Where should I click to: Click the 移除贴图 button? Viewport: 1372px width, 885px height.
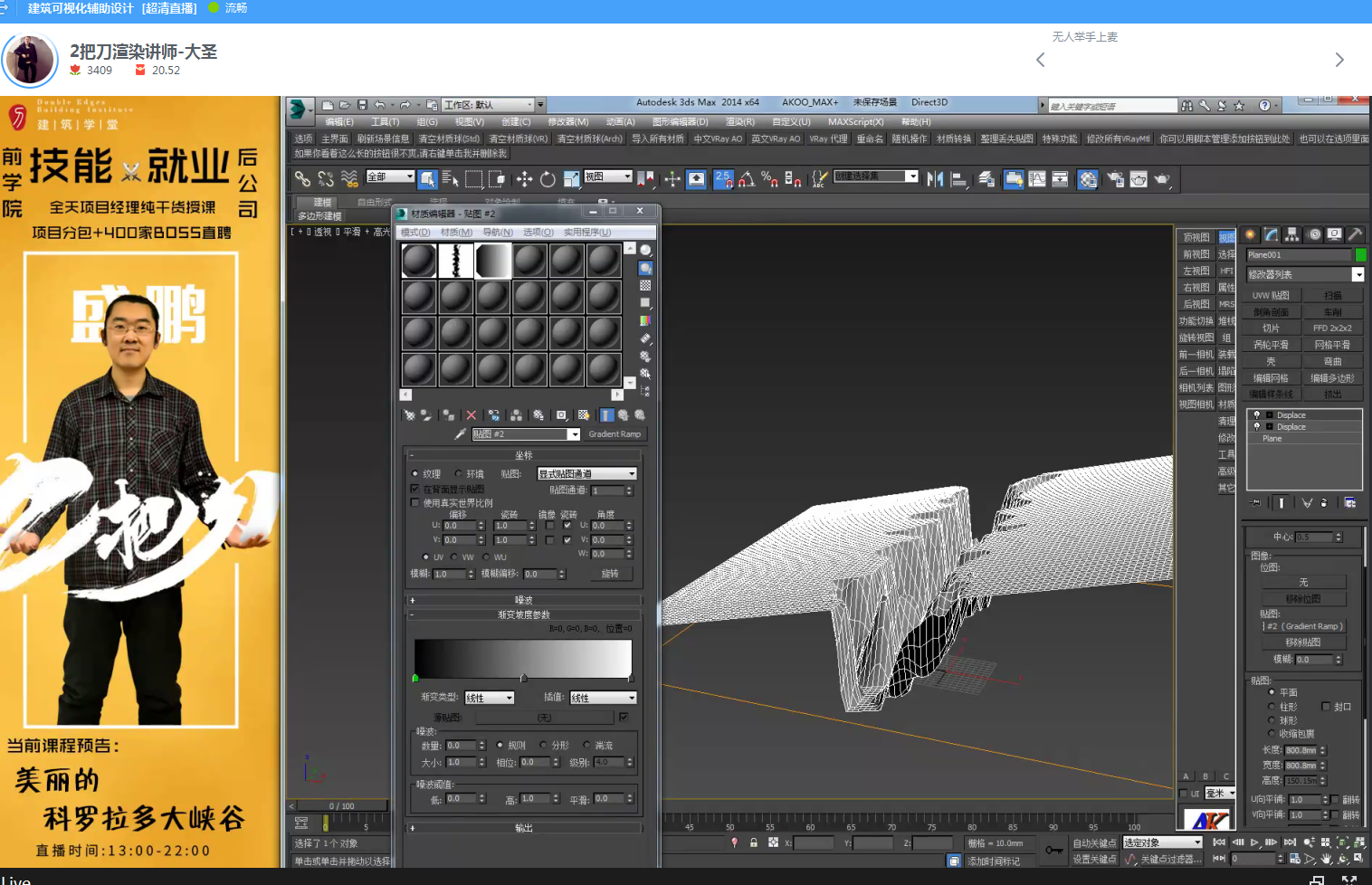[x=1303, y=642]
